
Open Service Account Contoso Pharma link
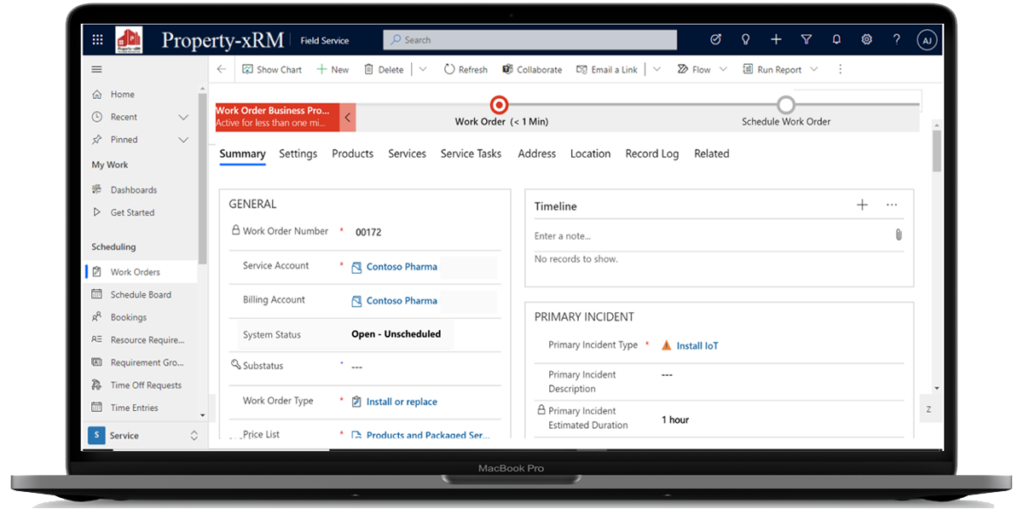(x=402, y=267)
